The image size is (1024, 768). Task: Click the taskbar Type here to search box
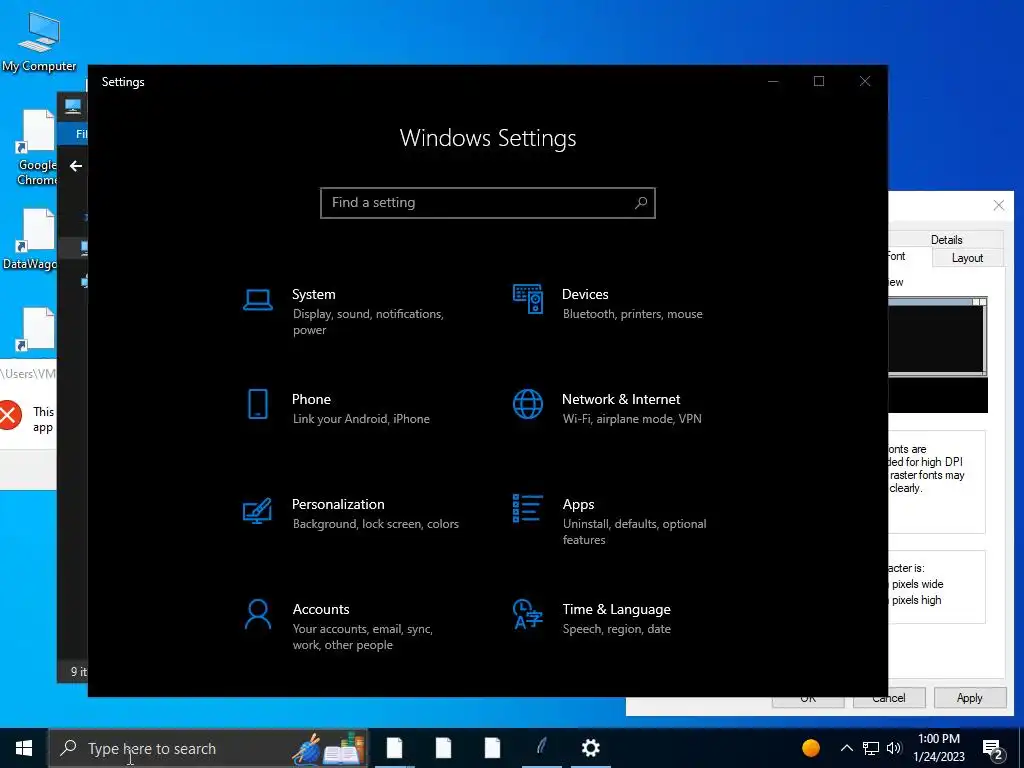point(208,748)
